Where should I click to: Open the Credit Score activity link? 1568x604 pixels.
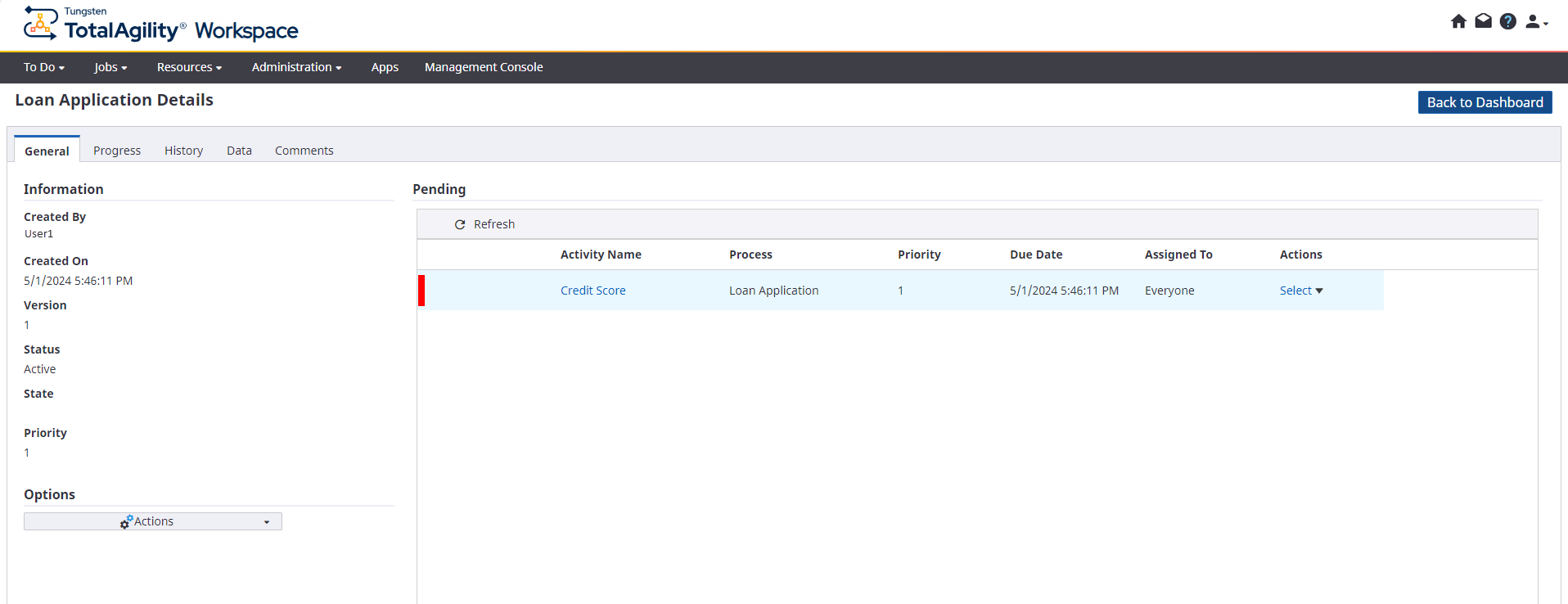593,291
